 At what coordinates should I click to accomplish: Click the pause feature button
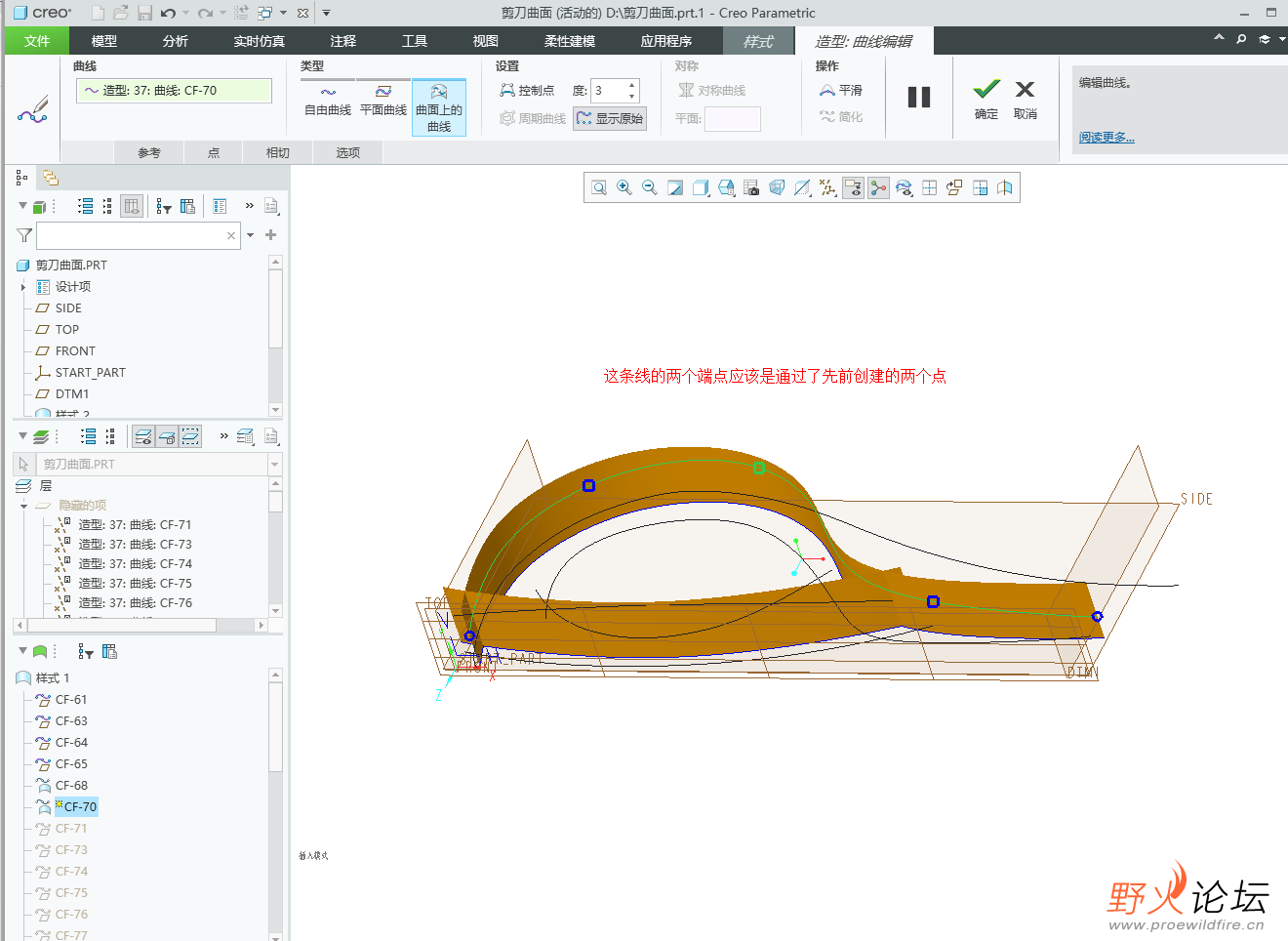click(919, 97)
